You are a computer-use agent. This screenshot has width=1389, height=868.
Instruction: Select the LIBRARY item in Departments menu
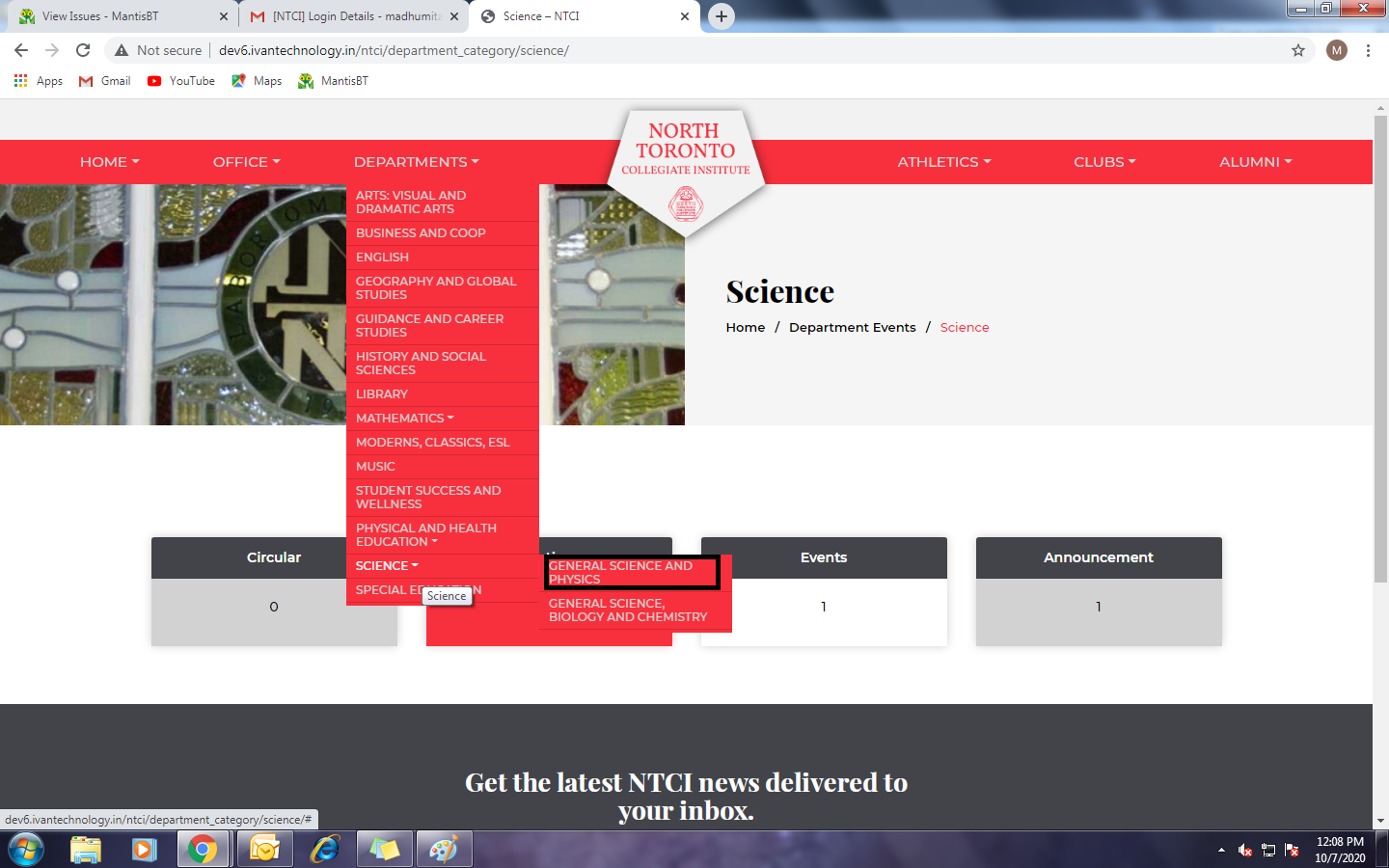pos(382,393)
